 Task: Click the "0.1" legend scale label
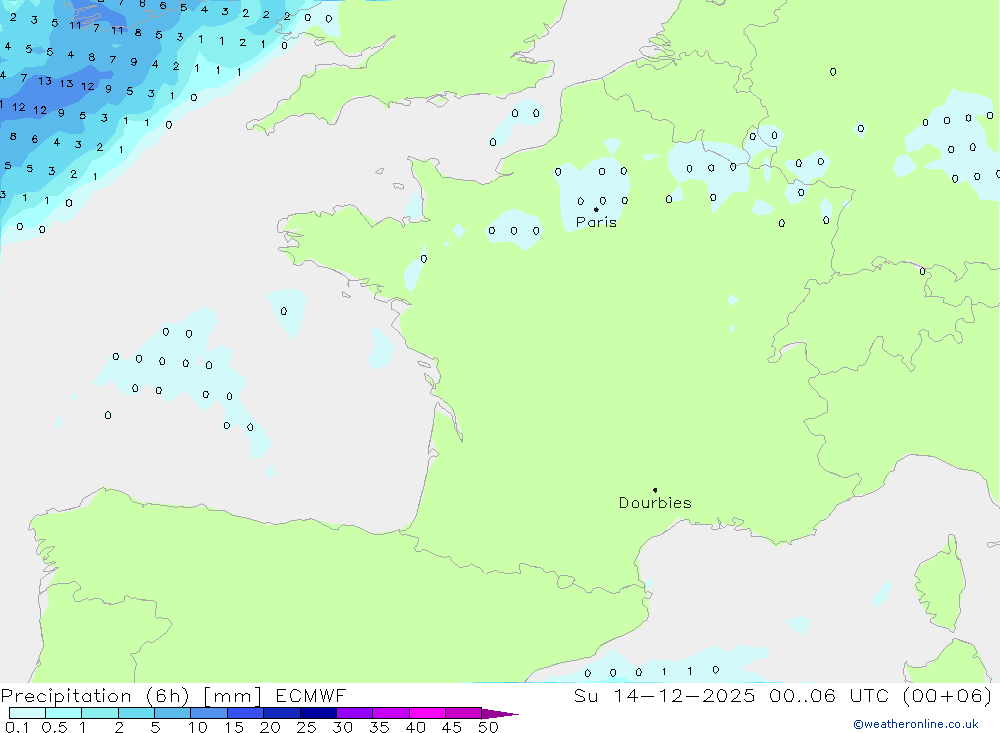tap(17, 727)
